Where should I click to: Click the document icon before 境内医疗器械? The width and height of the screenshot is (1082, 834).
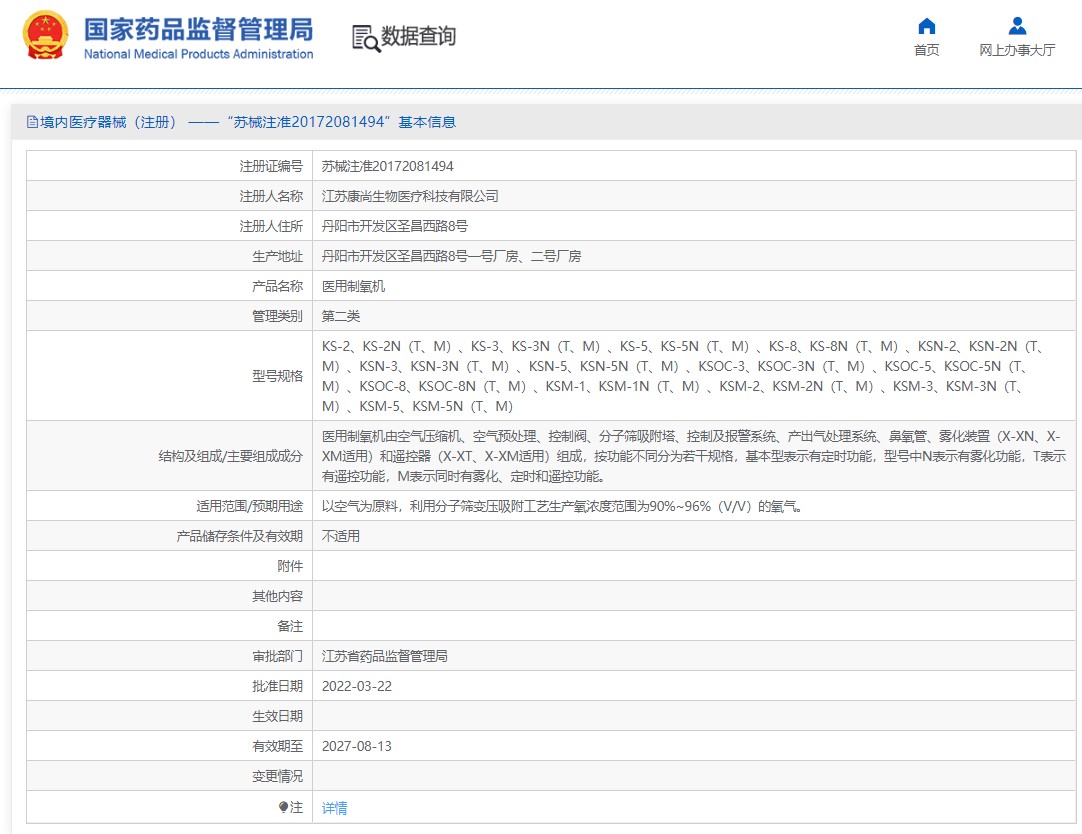tap(32, 122)
